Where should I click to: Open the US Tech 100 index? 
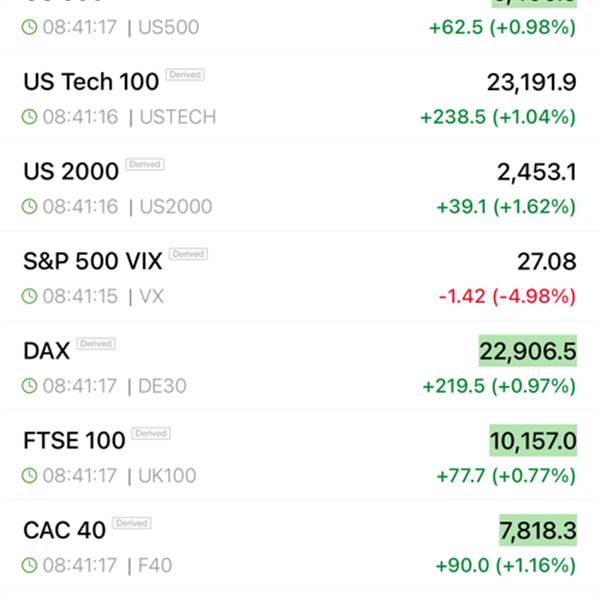coord(91,82)
